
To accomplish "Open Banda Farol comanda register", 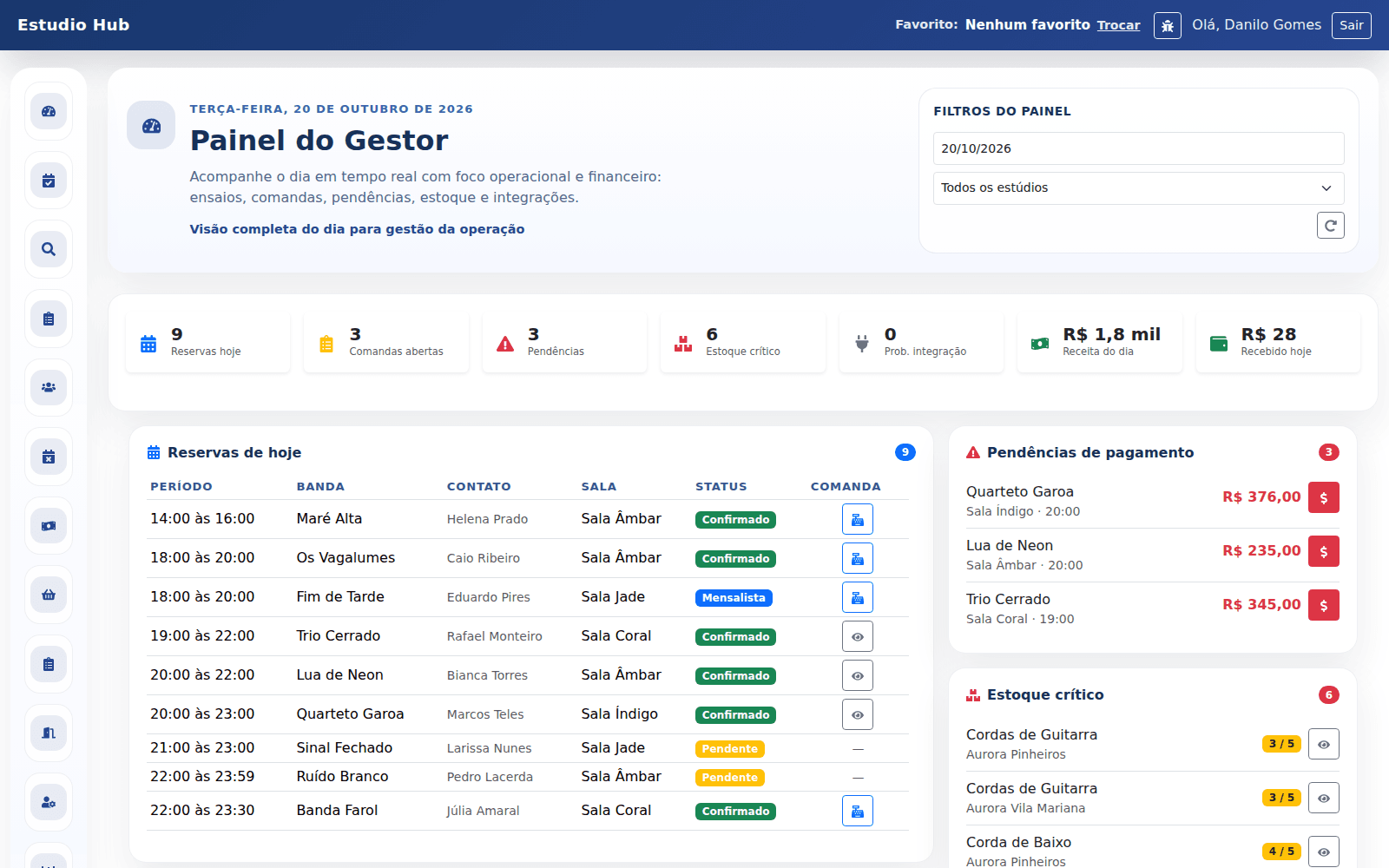I will pyautogui.click(x=858, y=811).
